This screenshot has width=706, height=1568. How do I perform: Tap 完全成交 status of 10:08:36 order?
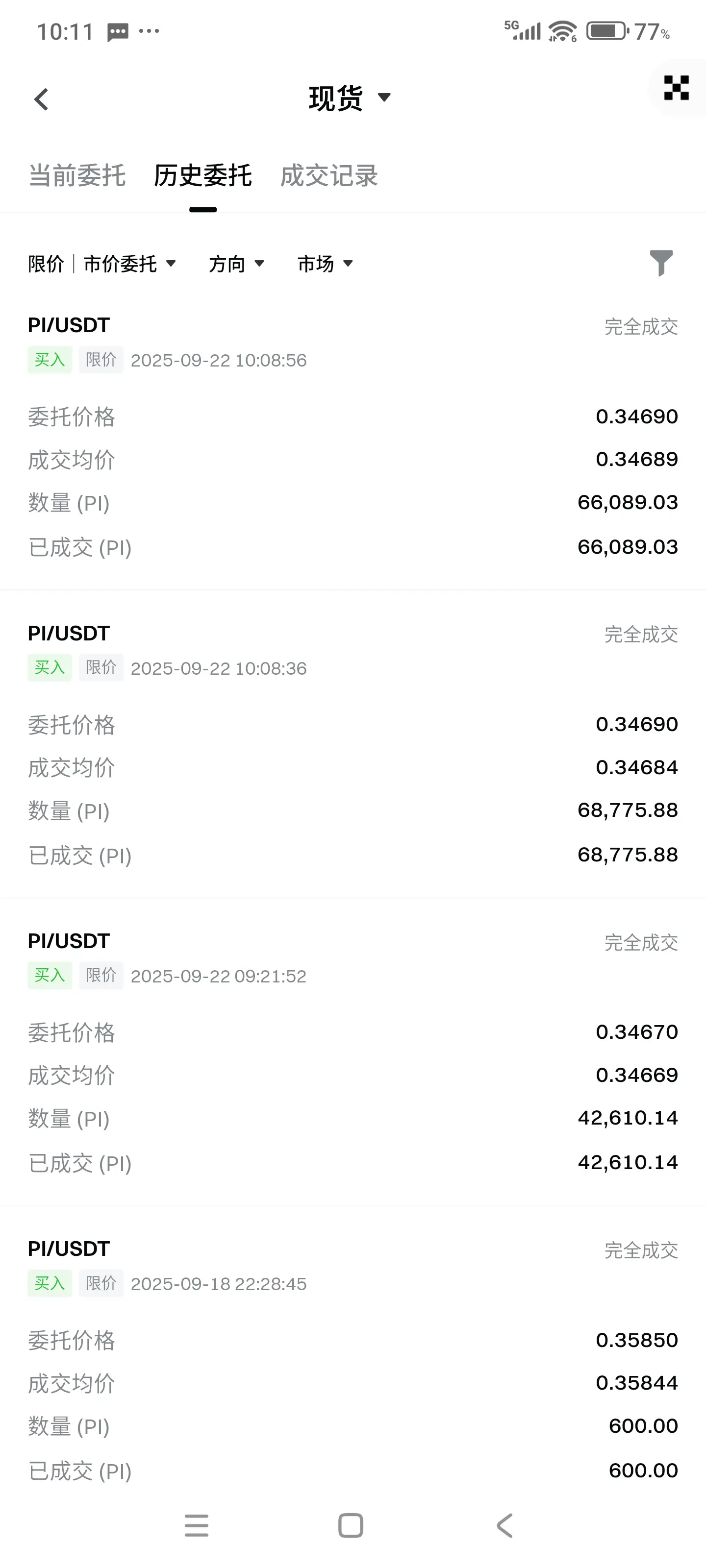coord(641,634)
